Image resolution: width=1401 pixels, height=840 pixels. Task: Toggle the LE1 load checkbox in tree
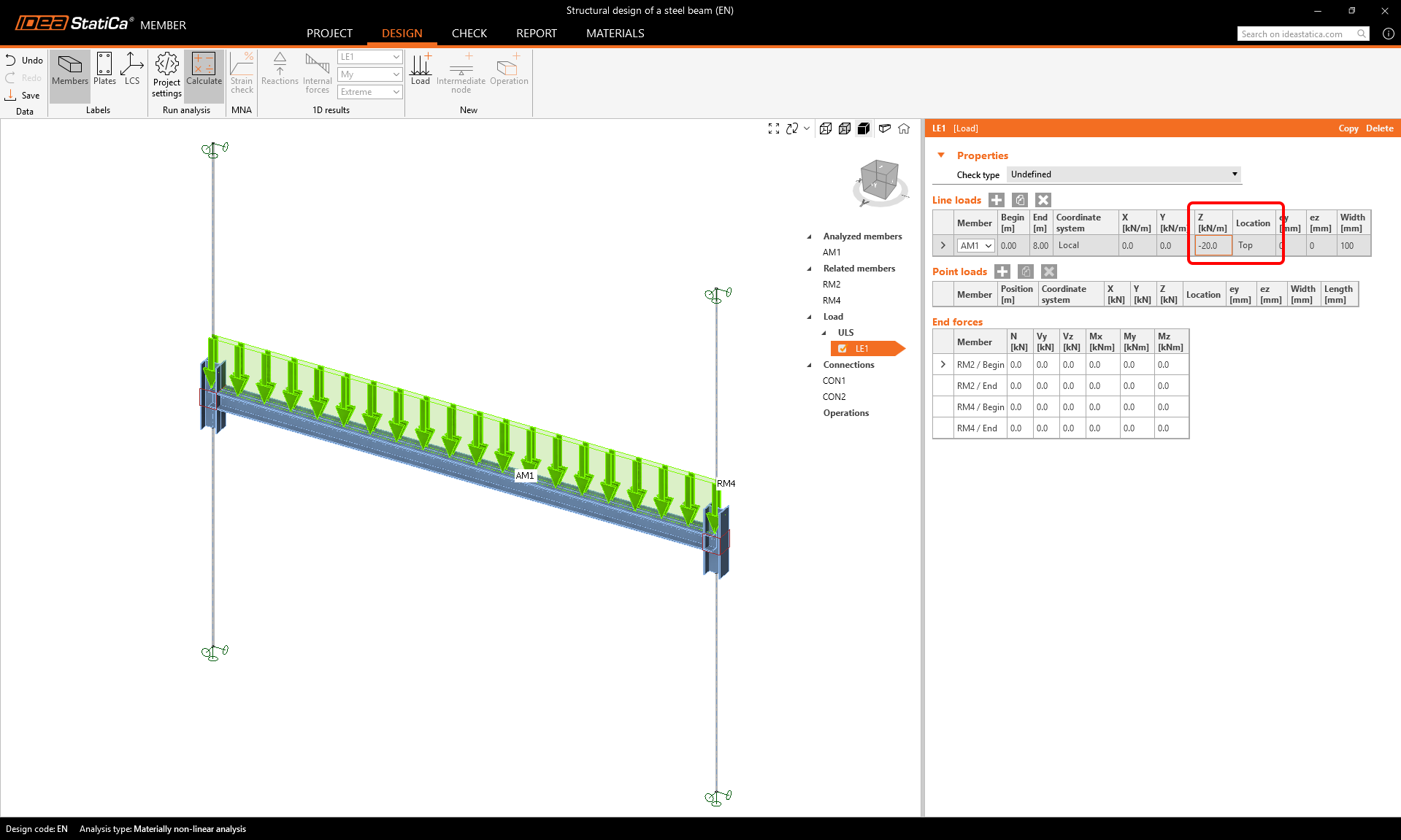pyautogui.click(x=842, y=349)
